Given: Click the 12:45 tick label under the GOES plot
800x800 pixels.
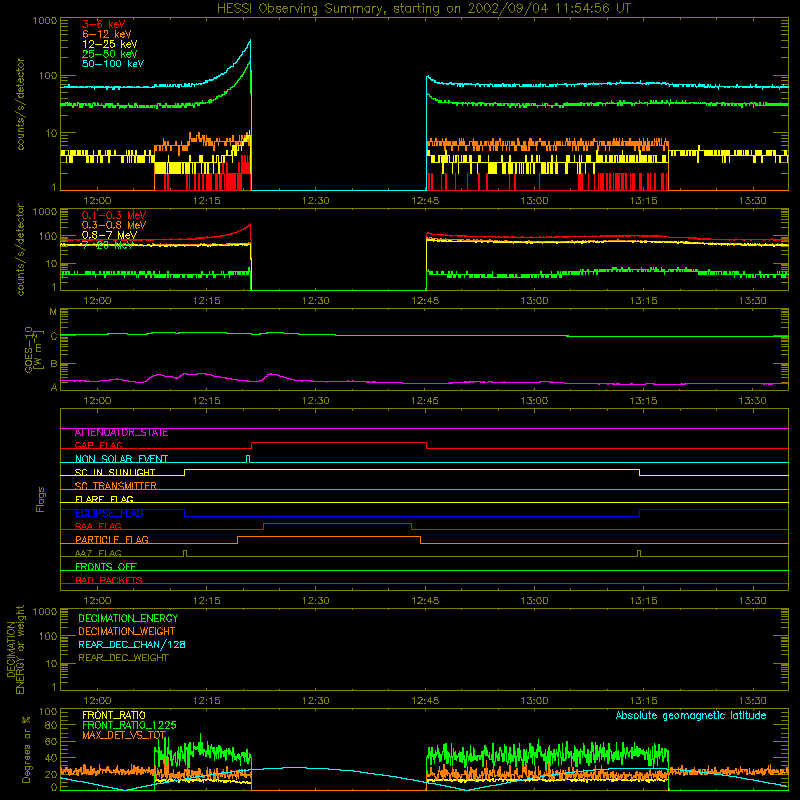Looking at the screenshot, I should click(424, 401).
